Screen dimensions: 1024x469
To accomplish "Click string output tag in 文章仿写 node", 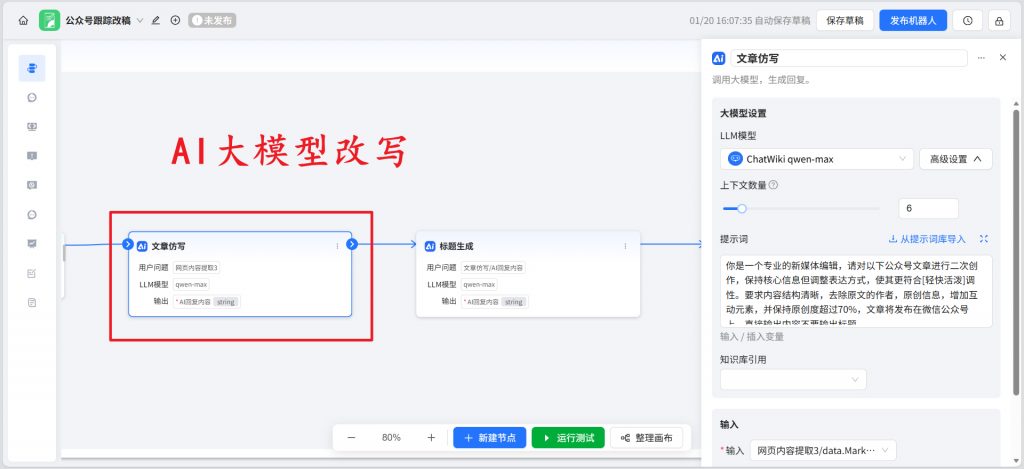I will [x=227, y=302].
